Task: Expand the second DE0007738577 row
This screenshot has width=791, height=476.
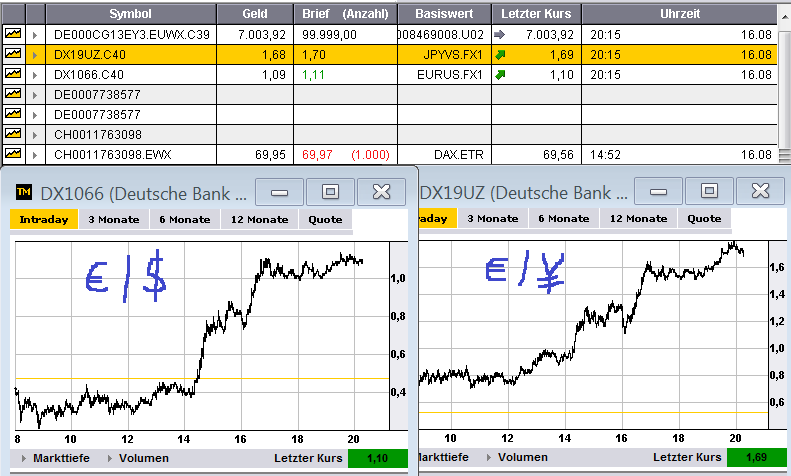Action: tap(35, 115)
